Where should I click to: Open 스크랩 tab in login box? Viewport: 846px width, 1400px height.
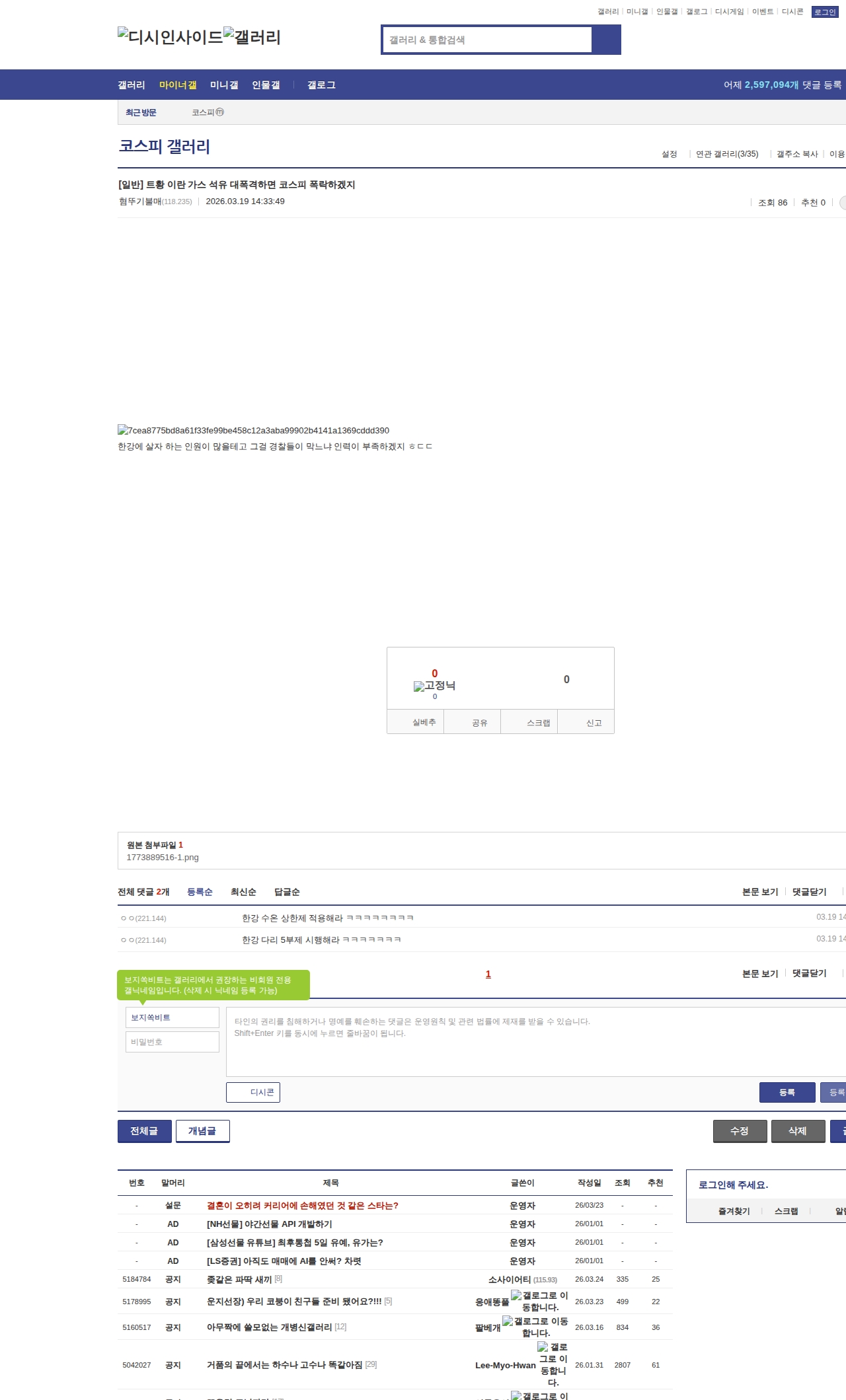point(787,1211)
